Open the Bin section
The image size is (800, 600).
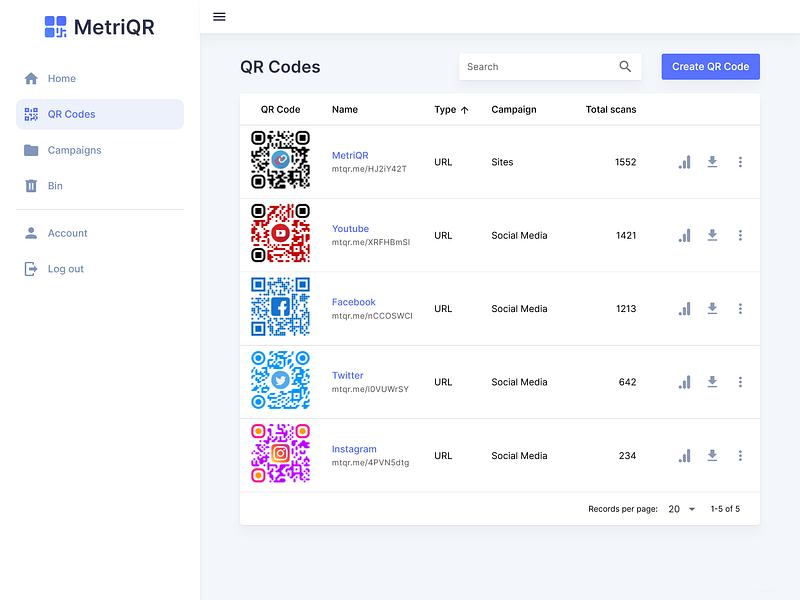[x=100, y=186]
